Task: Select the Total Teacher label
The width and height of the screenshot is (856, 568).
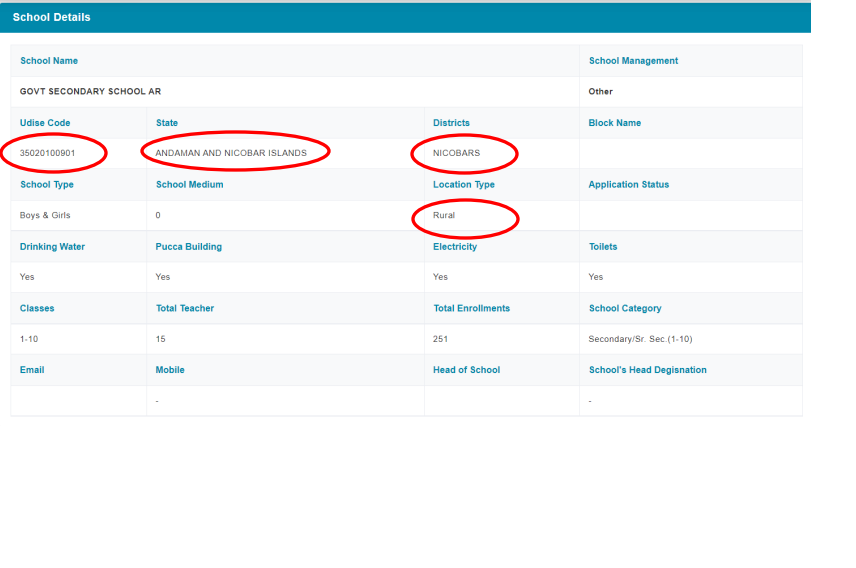Action: (x=185, y=309)
